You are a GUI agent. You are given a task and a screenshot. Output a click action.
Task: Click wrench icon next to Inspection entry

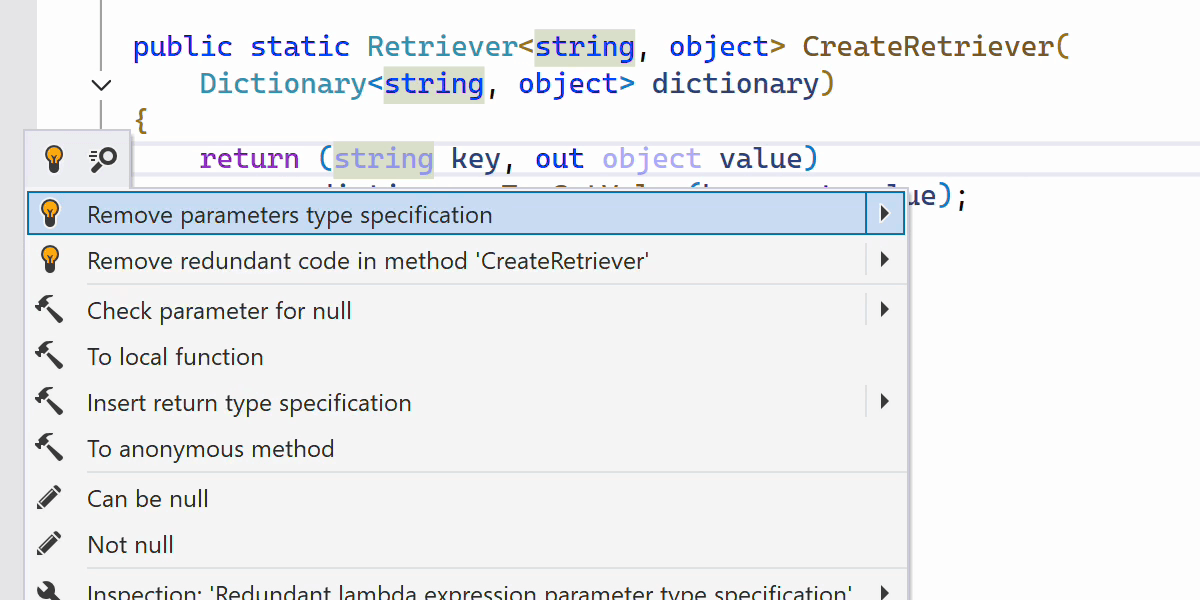pos(50,591)
